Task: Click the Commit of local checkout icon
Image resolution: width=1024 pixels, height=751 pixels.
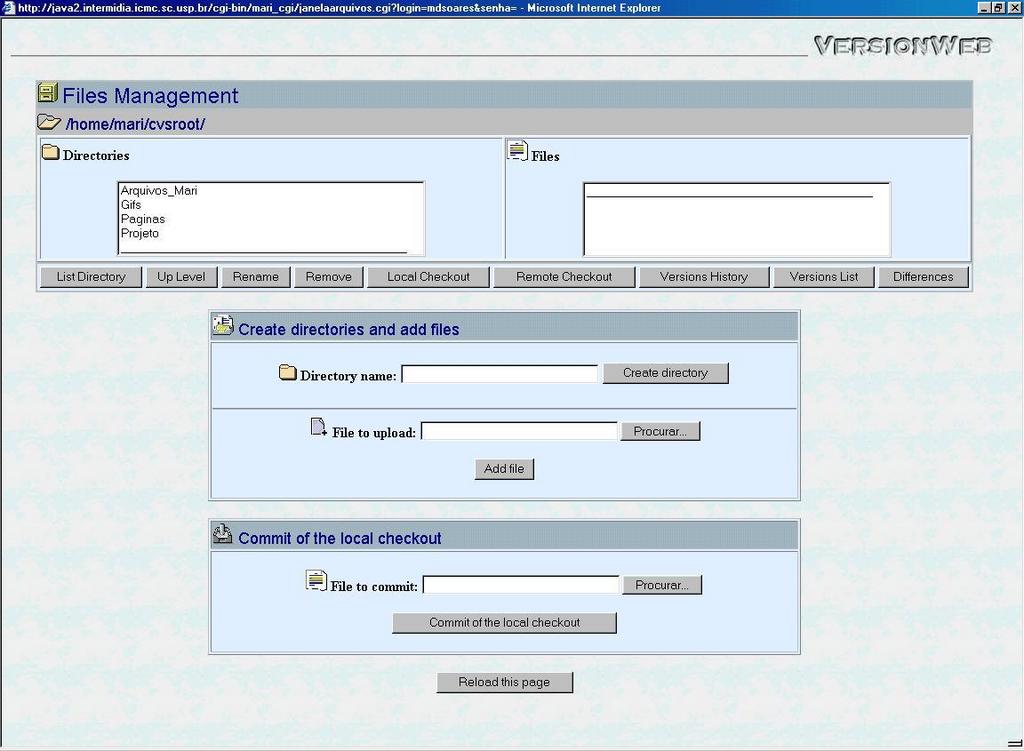Action: (x=223, y=535)
